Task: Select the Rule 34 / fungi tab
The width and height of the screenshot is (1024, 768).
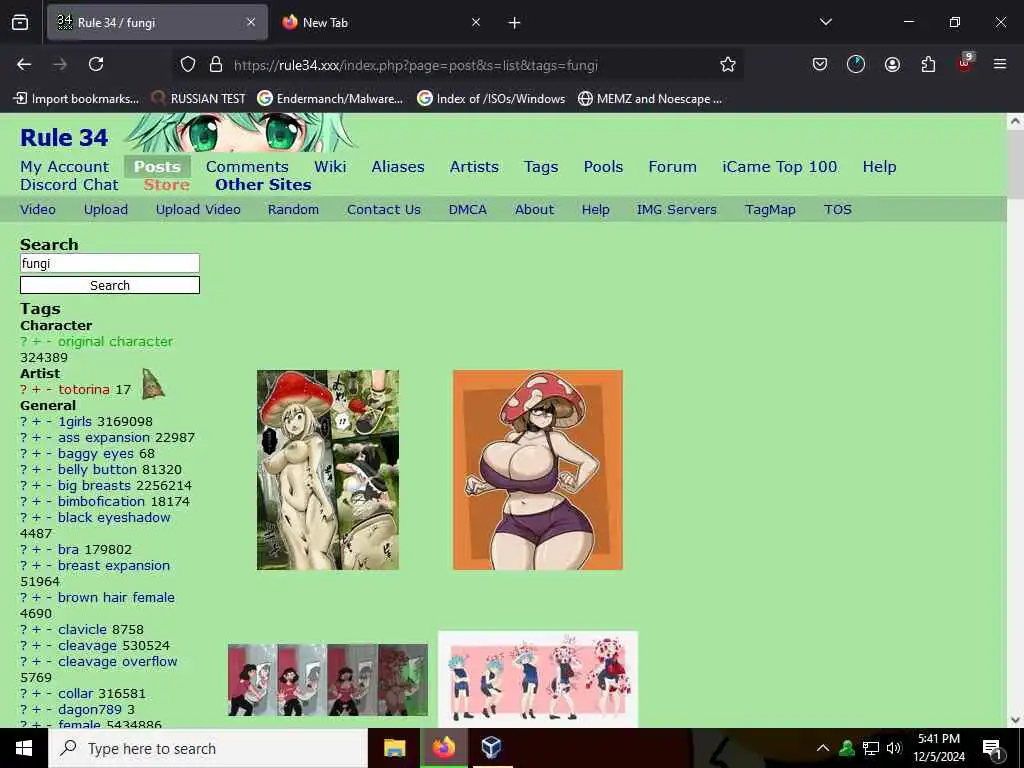Action: pyautogui.click(x=157, y=23)
